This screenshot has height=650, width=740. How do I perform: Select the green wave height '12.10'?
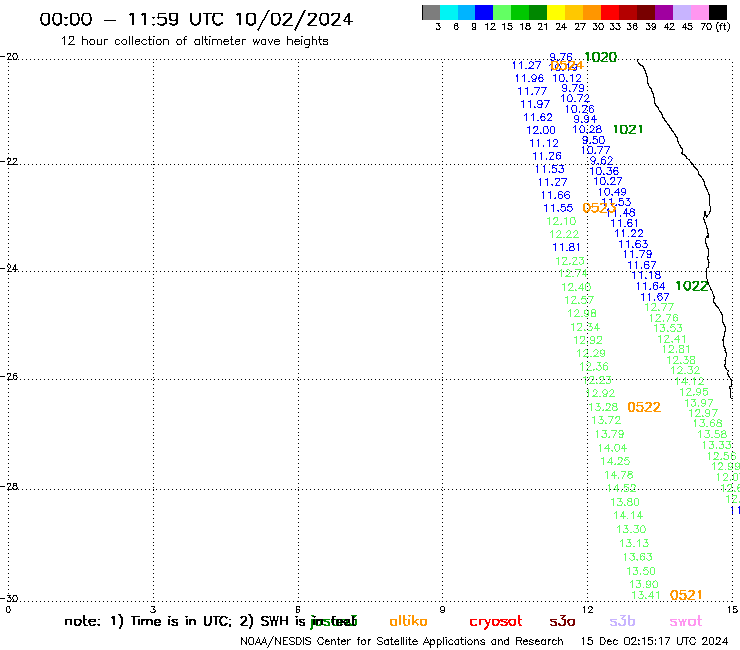pos(561,221)
